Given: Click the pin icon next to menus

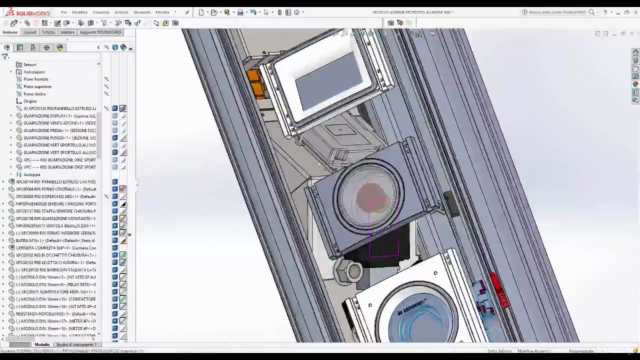Looking at the screenshot, I should coord(187,12).
